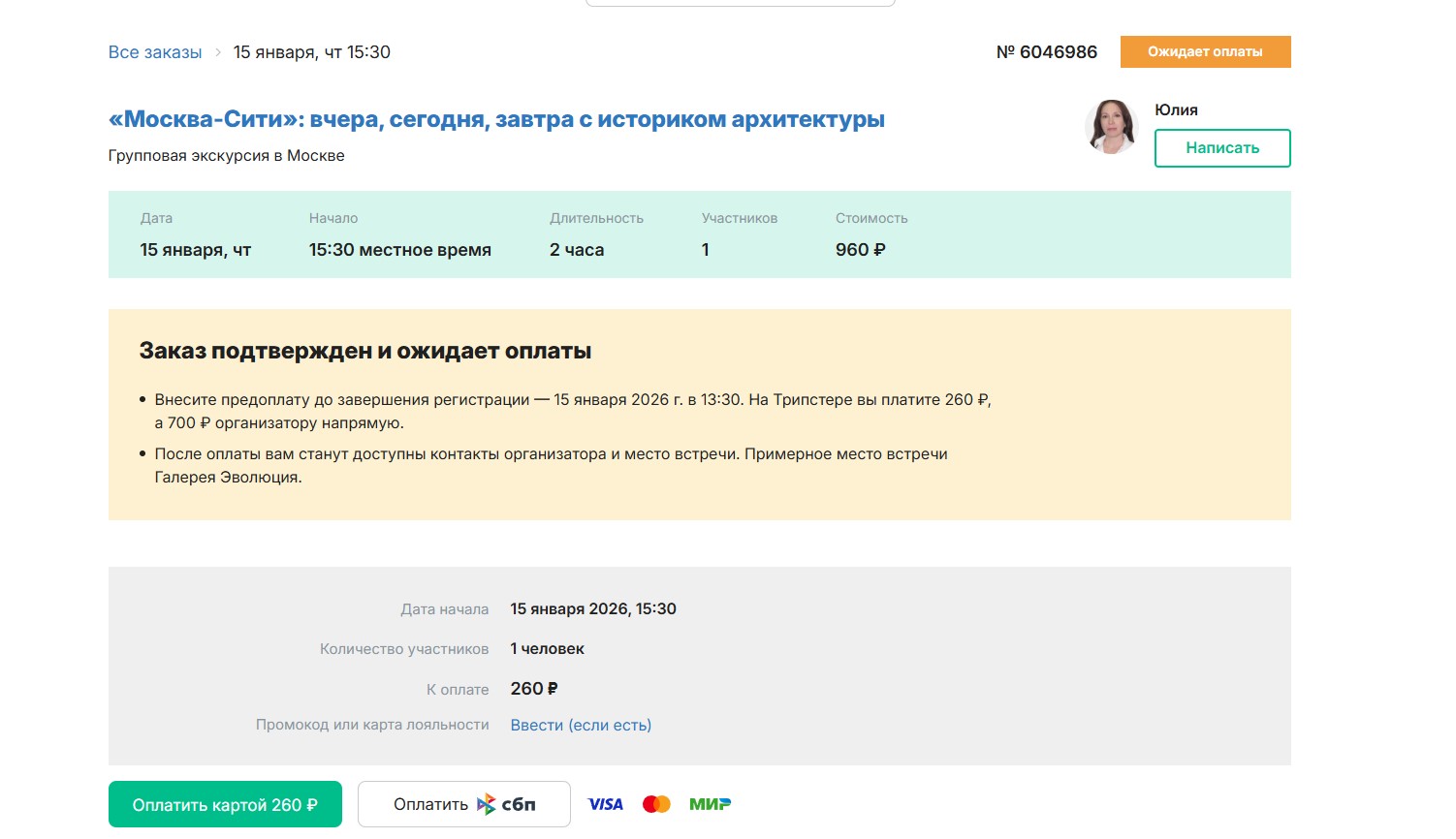Click the Mastercard logo
Screen dimensions: 1456x839
pos(656,804)
